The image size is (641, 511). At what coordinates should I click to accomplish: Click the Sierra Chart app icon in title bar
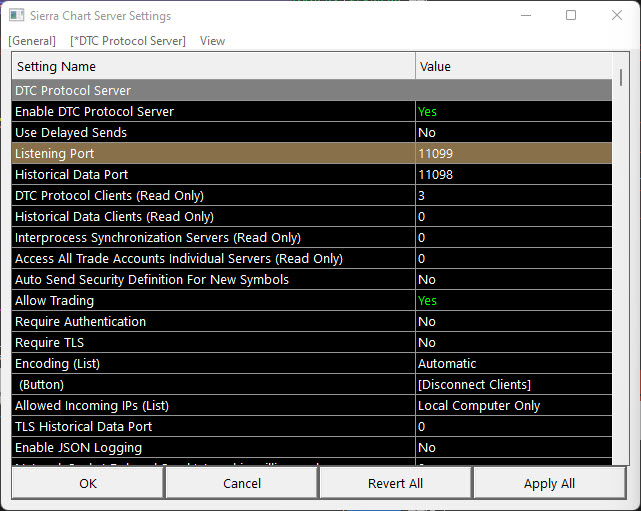pyautogui.click(x=18, y=16)
